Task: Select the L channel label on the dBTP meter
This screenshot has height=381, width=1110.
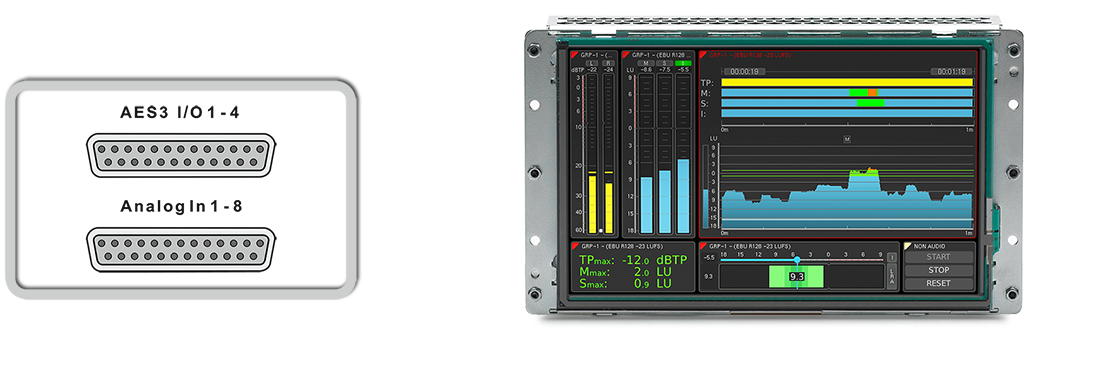Action: (x=592, y=63)
